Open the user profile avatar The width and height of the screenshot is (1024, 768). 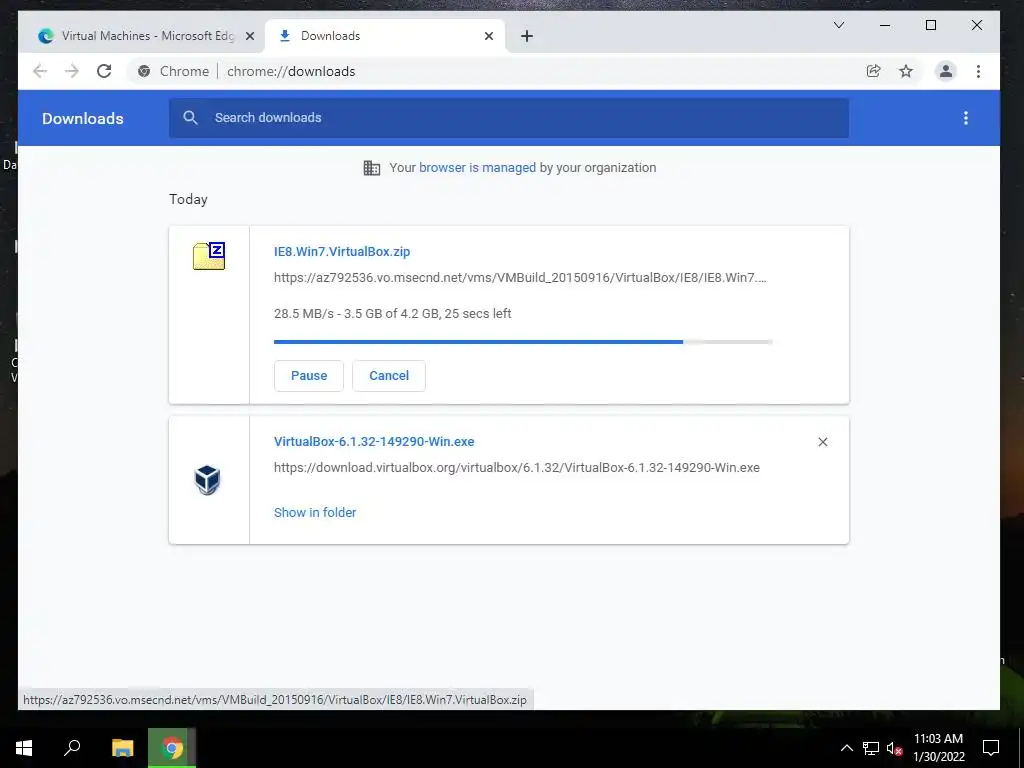[x=945, y=71]
